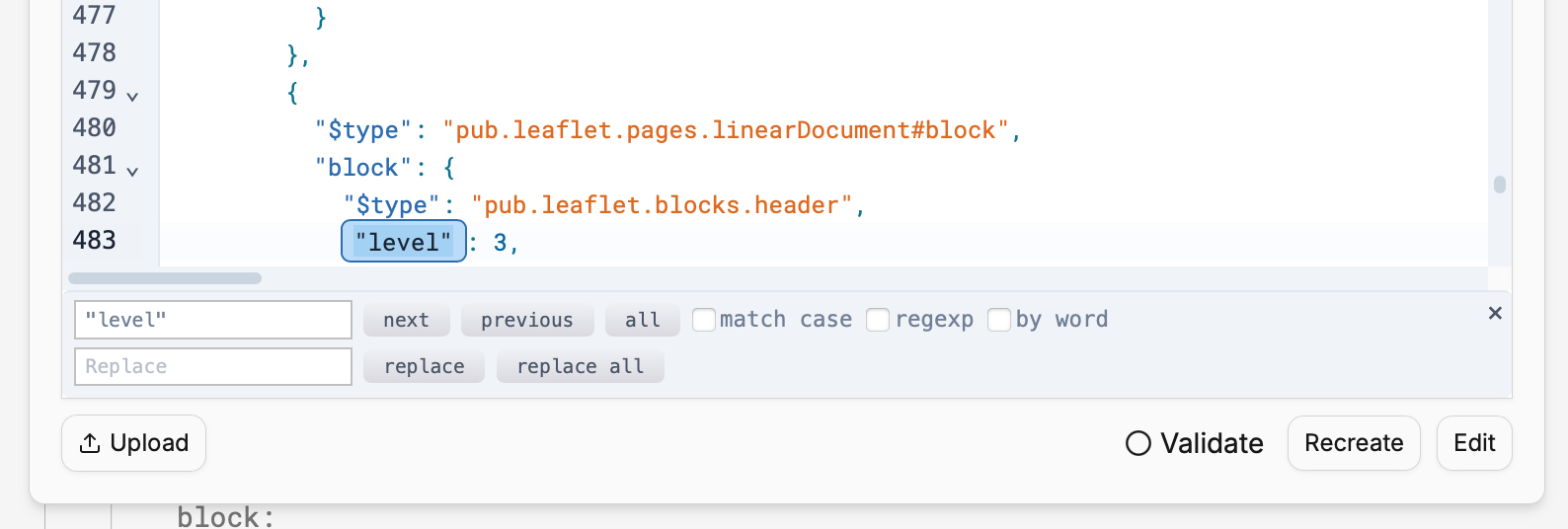Close the search panel with the X
This screenshot has height=529, width=1568.
(x=1495, y=313)
